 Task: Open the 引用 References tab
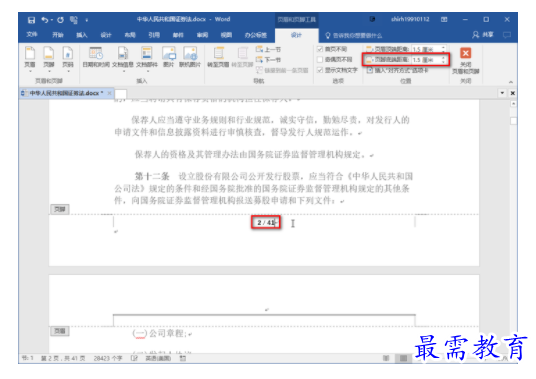click(154, 35)
